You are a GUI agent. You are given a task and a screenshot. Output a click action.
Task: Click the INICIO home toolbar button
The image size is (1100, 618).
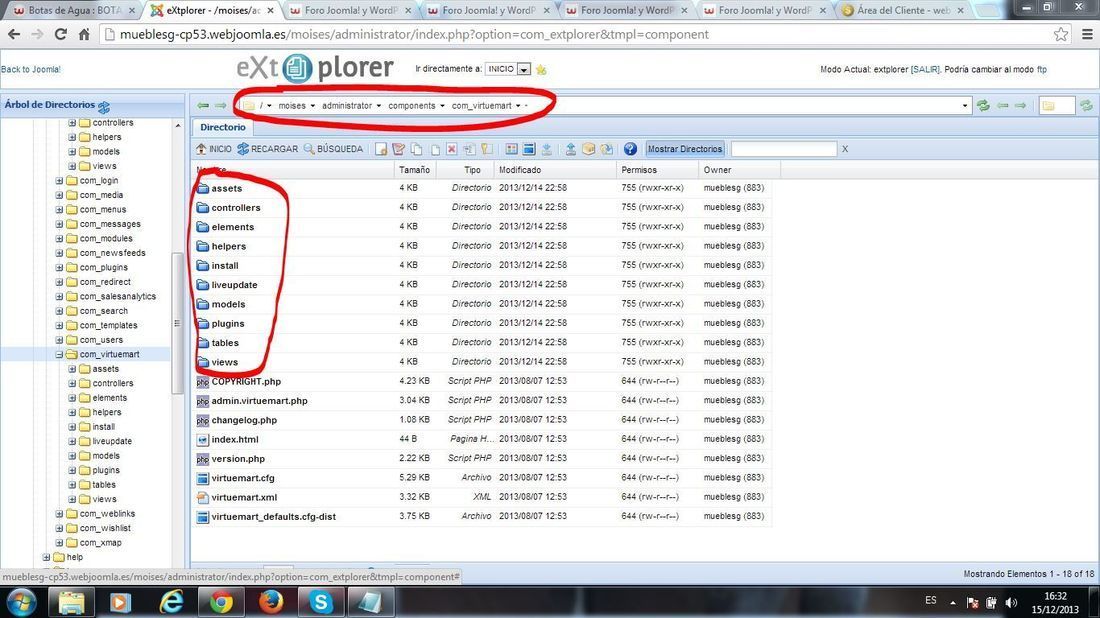213,149
